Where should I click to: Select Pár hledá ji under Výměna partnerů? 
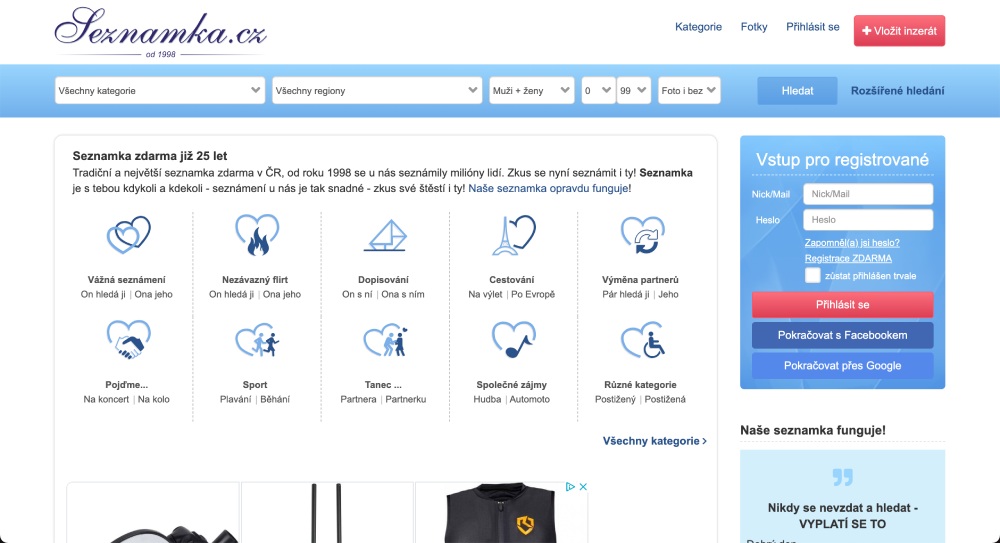626,294
